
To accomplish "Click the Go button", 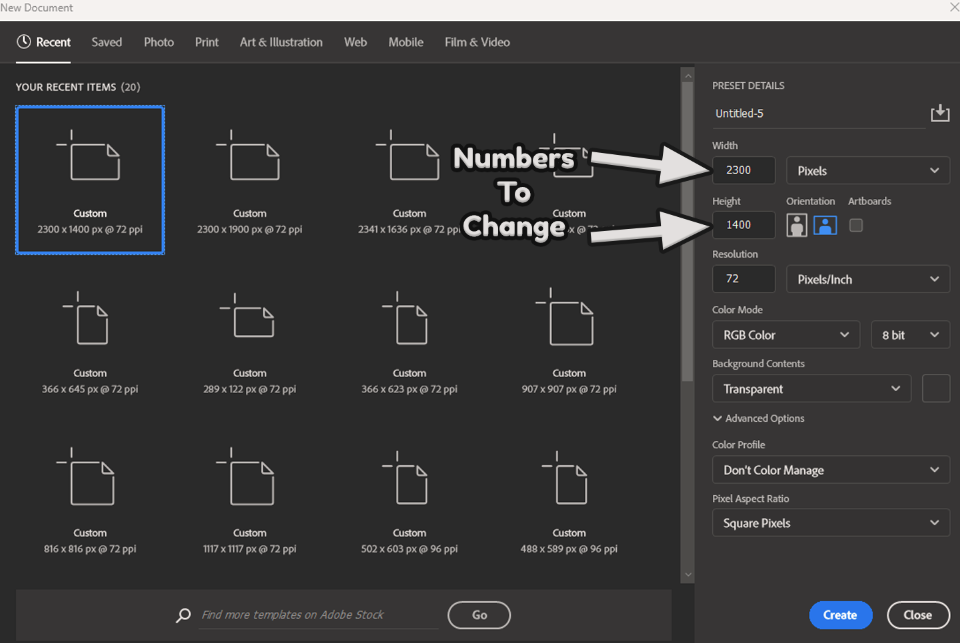I will click(479, 615).
